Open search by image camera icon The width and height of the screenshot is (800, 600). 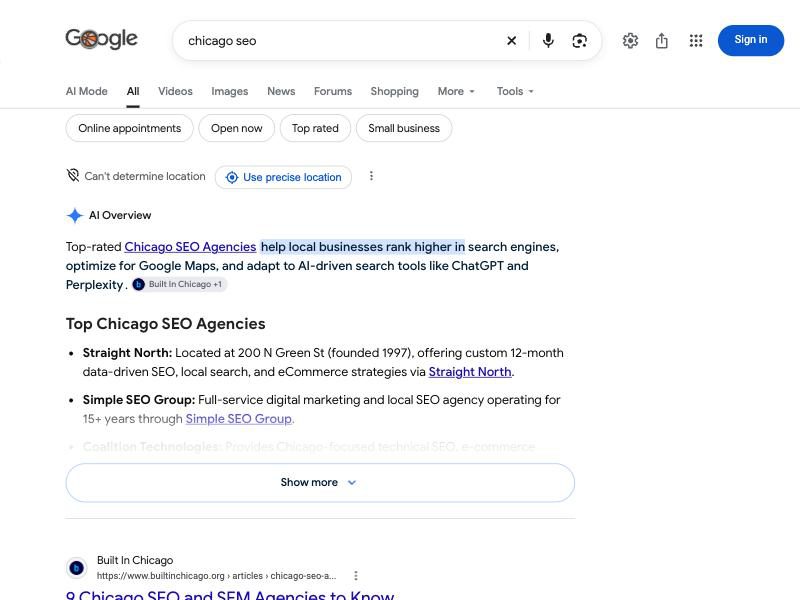pyautogui.click(x=579, y=40)
